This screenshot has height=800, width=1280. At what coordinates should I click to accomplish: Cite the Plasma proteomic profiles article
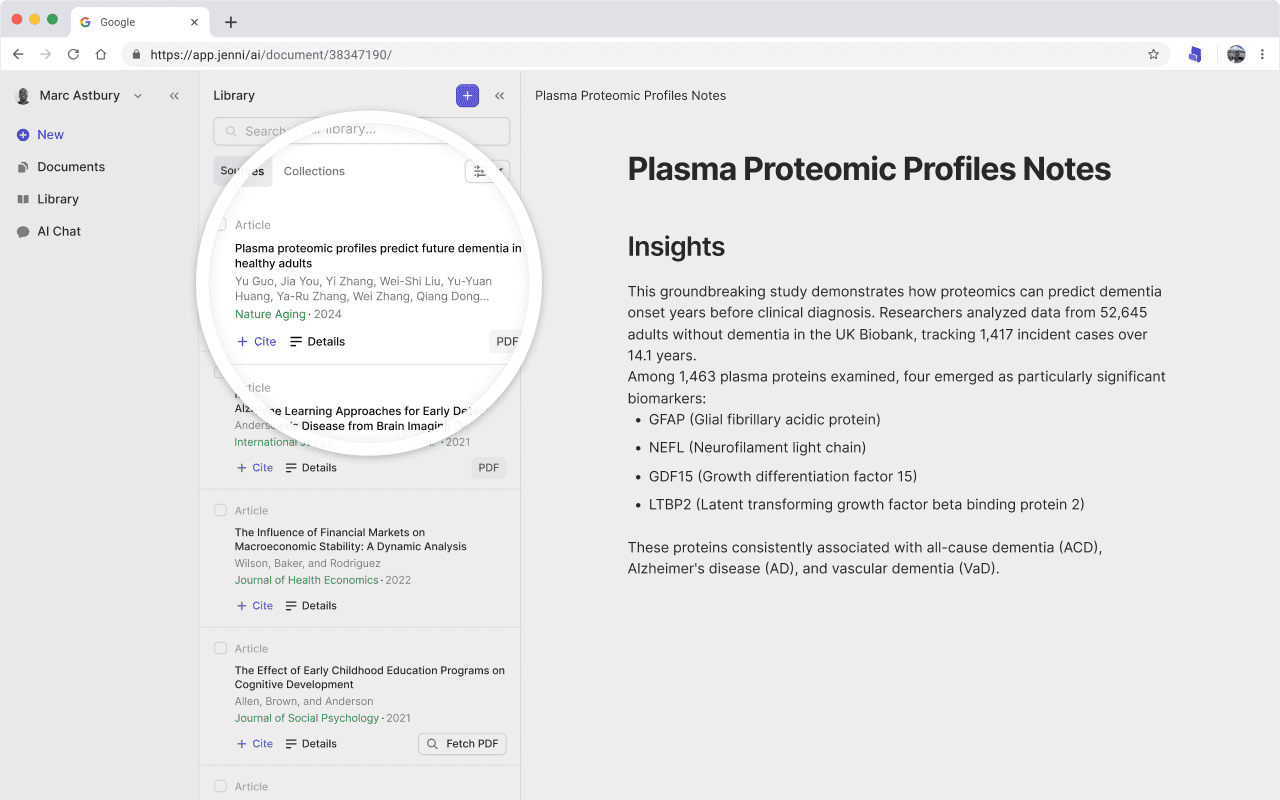click(256, 342)
